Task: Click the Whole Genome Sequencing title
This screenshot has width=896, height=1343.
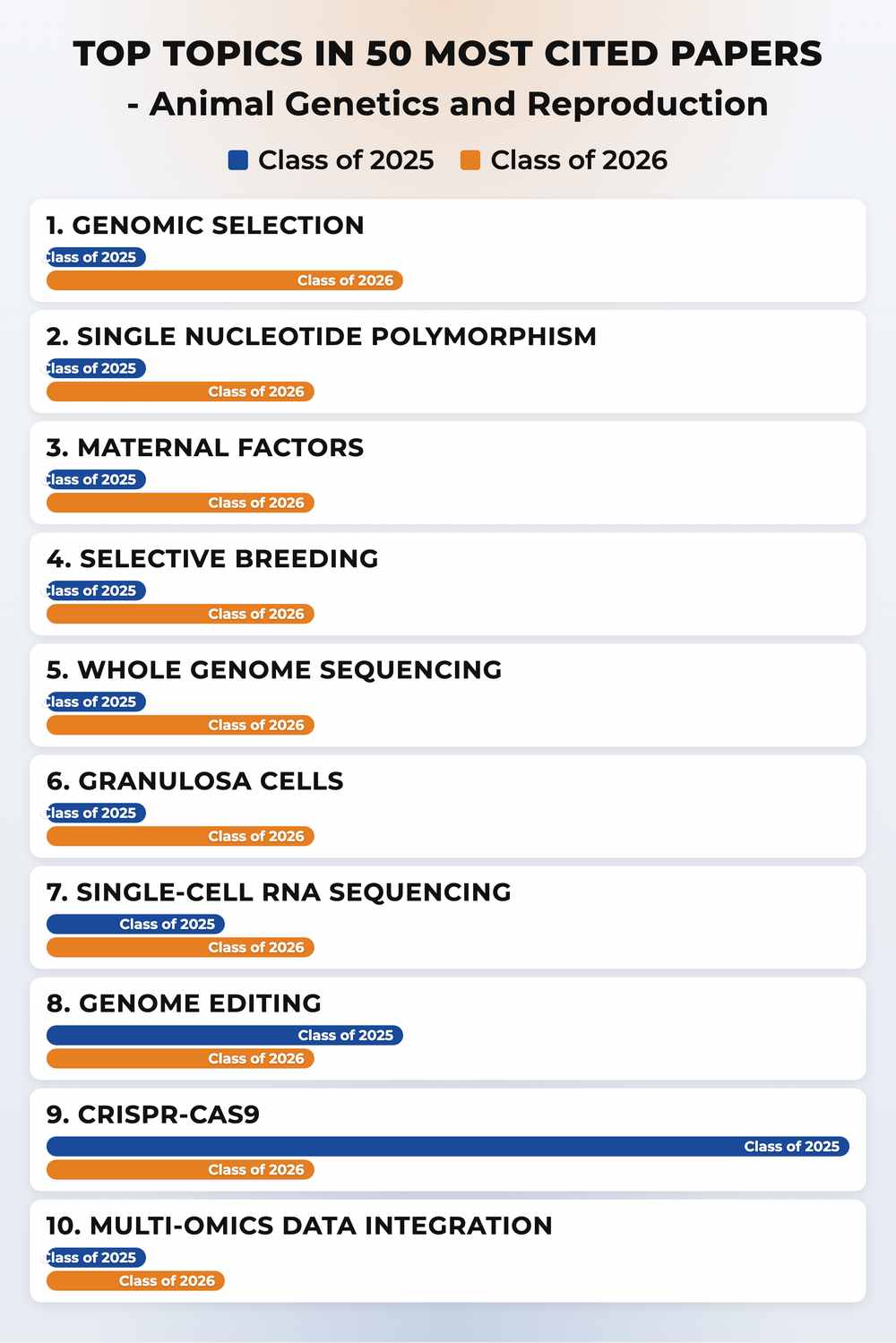Action: click(x=274, y=669)
